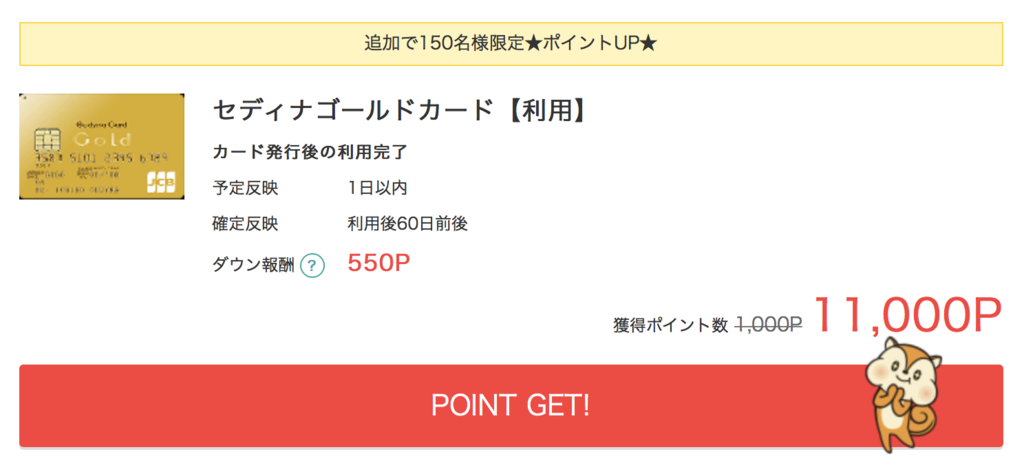Click the chip icon on the gold card

point(46,139)
